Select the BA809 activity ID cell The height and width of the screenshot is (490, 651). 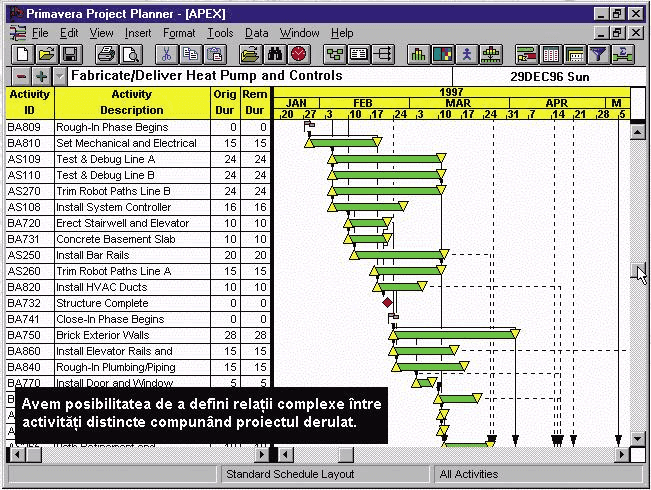point(30,127)
